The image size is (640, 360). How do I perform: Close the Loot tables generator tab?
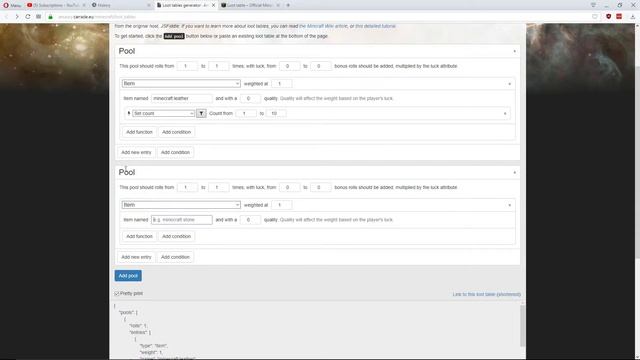click(213, 5)
